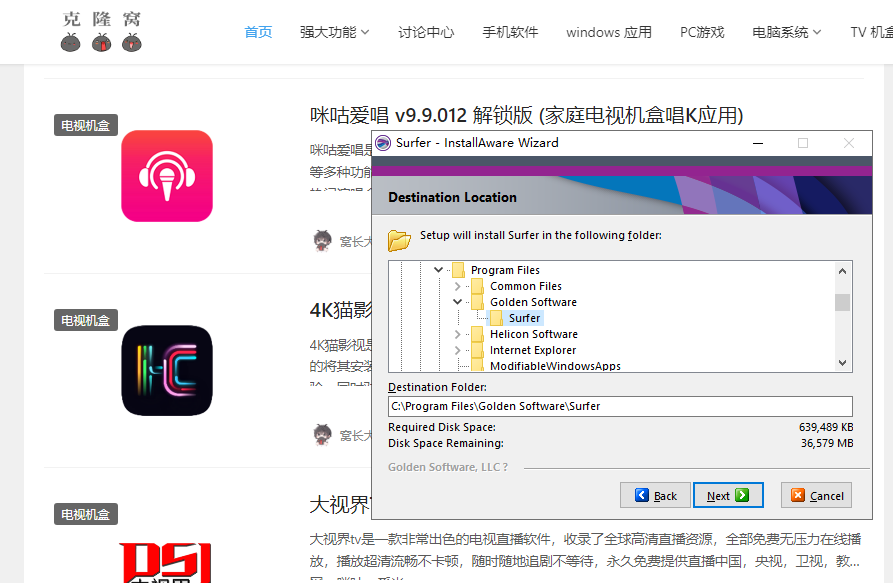Click the 克隆窝 site logo
893x583 pixels.
(x=101, y=31)
